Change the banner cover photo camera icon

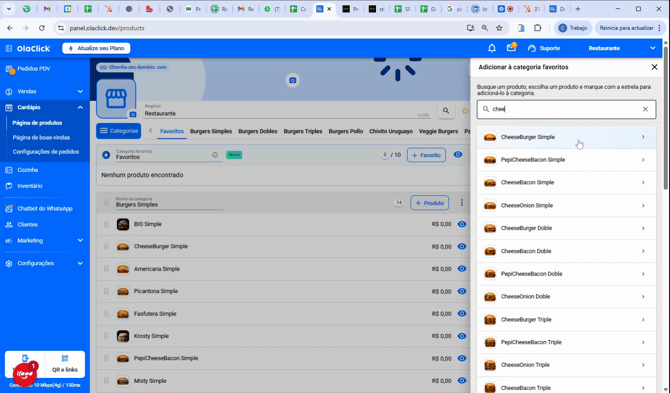293,80
